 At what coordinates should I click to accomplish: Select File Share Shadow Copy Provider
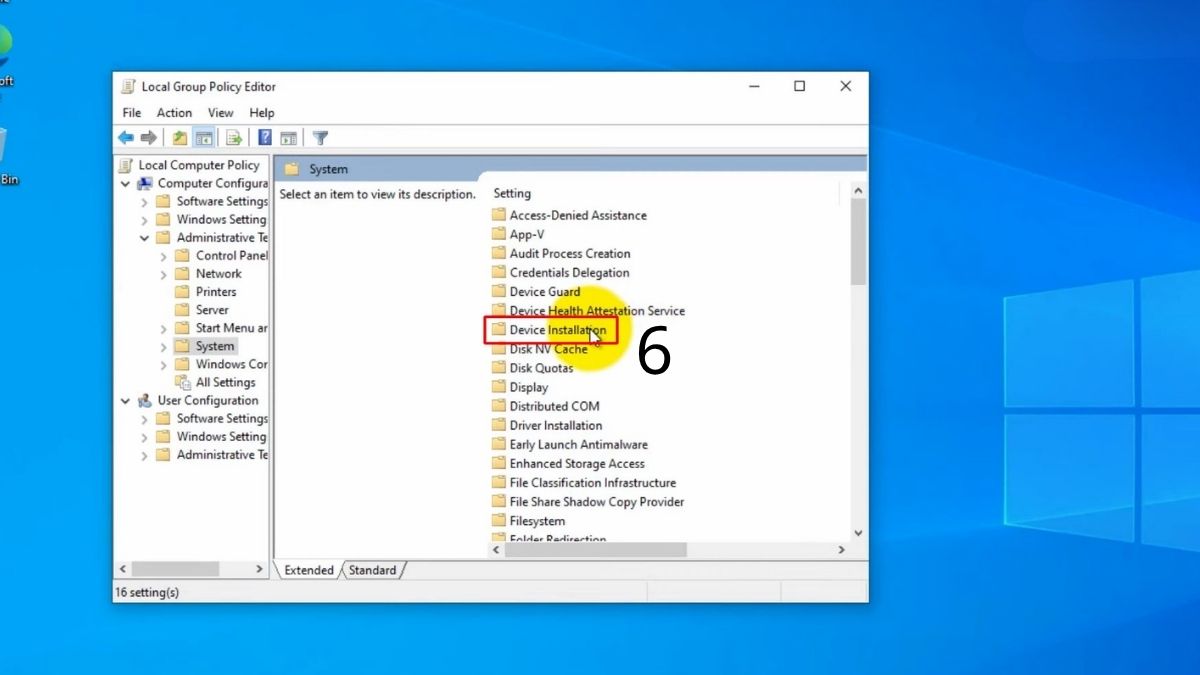pyautogui.click(x=597, y=501)
